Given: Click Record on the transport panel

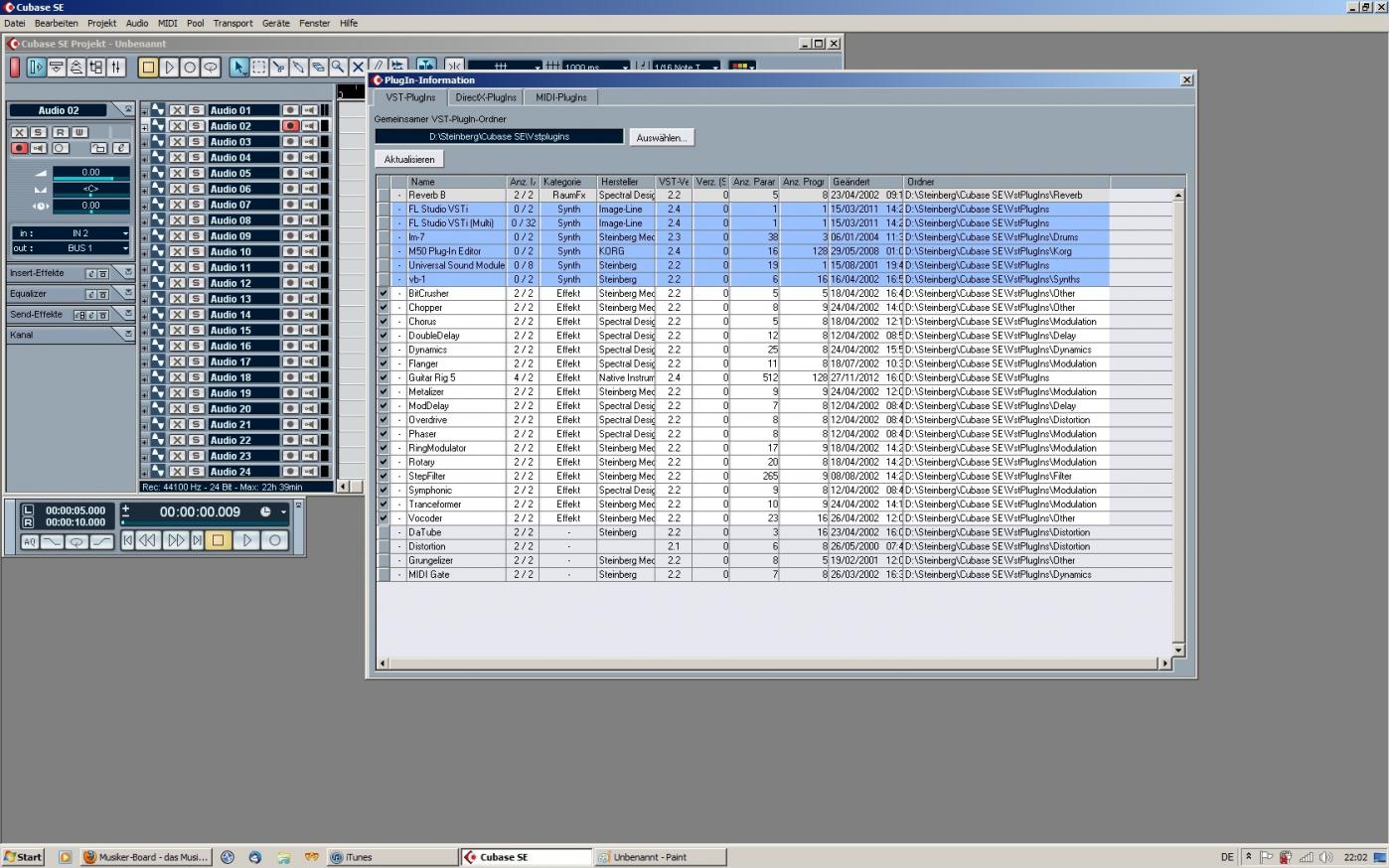Looking at the screenshot, I should click(275, 540).
